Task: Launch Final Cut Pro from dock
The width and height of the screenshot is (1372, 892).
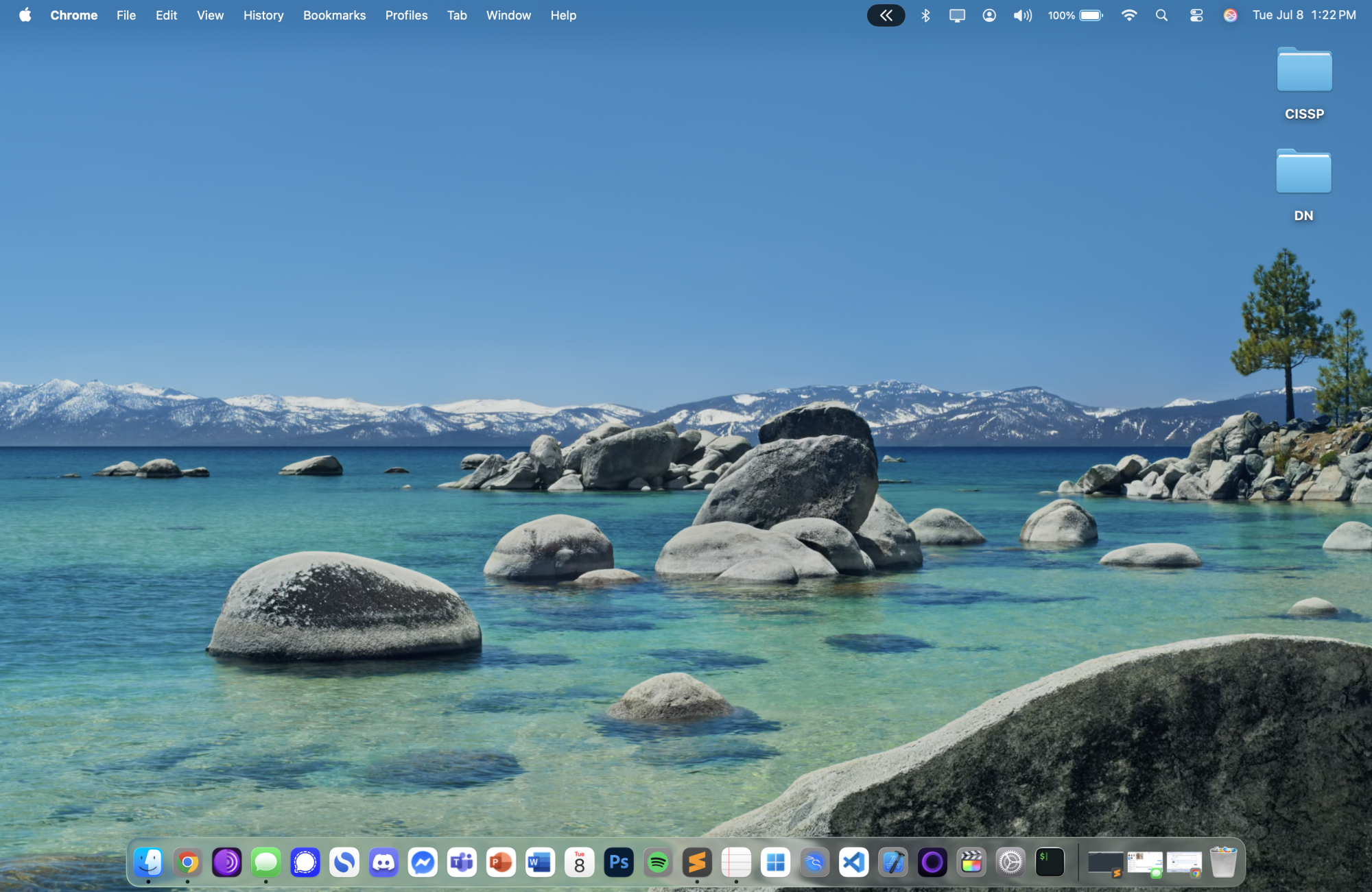Action: pyautogui.click(x=971, y=863)
